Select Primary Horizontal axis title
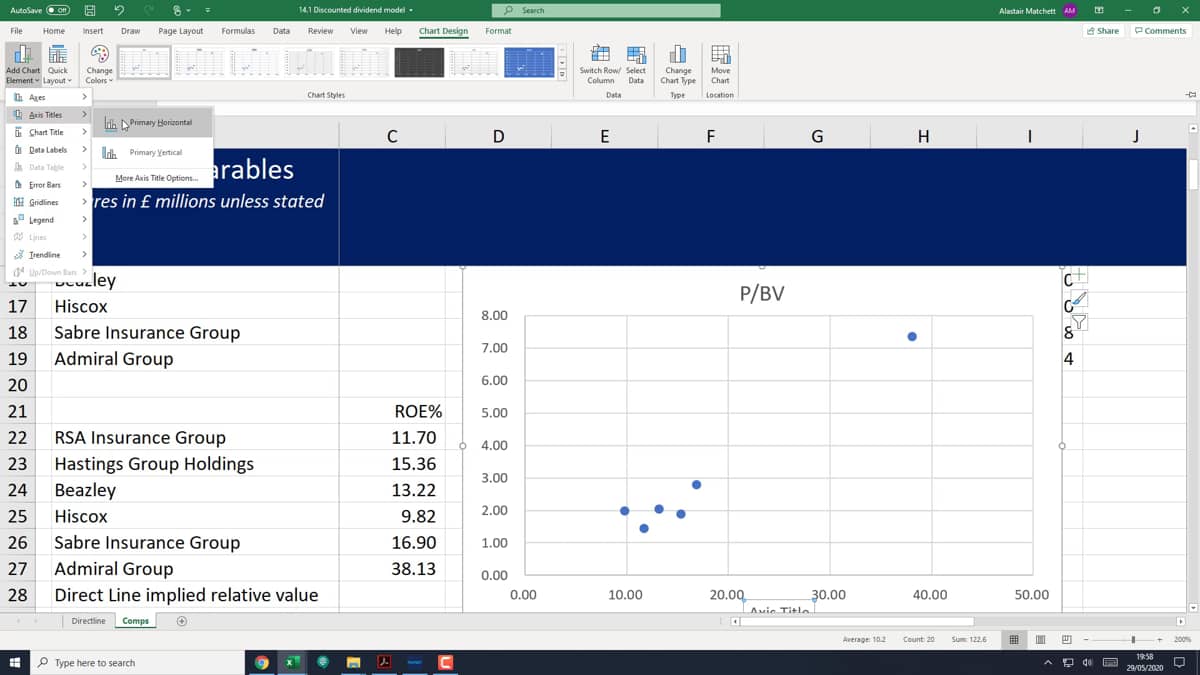 152,123
